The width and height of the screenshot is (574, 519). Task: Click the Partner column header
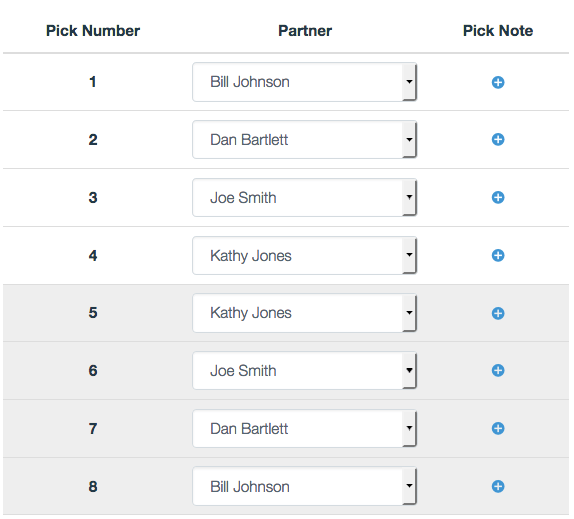tap(305, 31)
